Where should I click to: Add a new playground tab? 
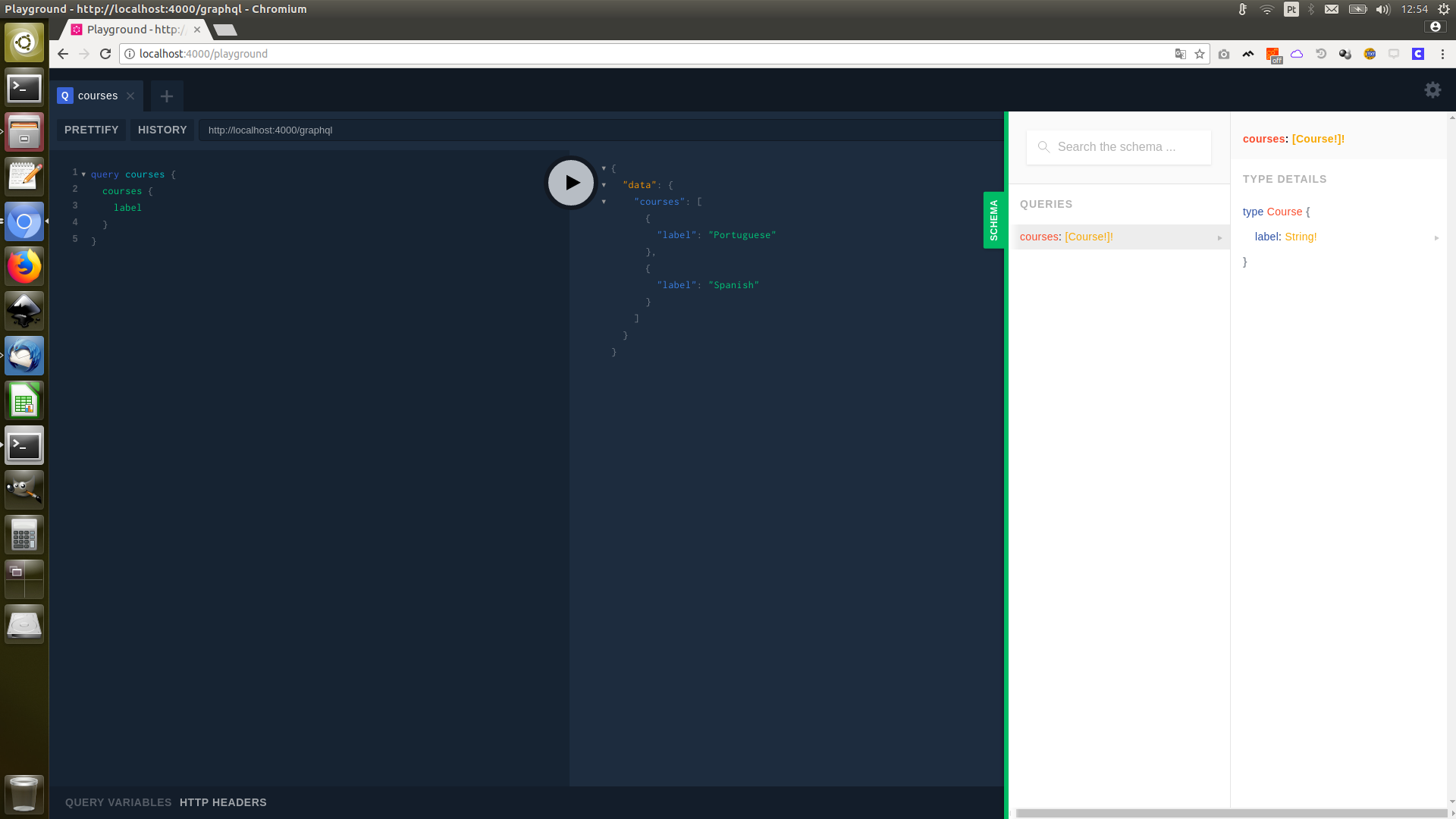[x=167, y=96]
